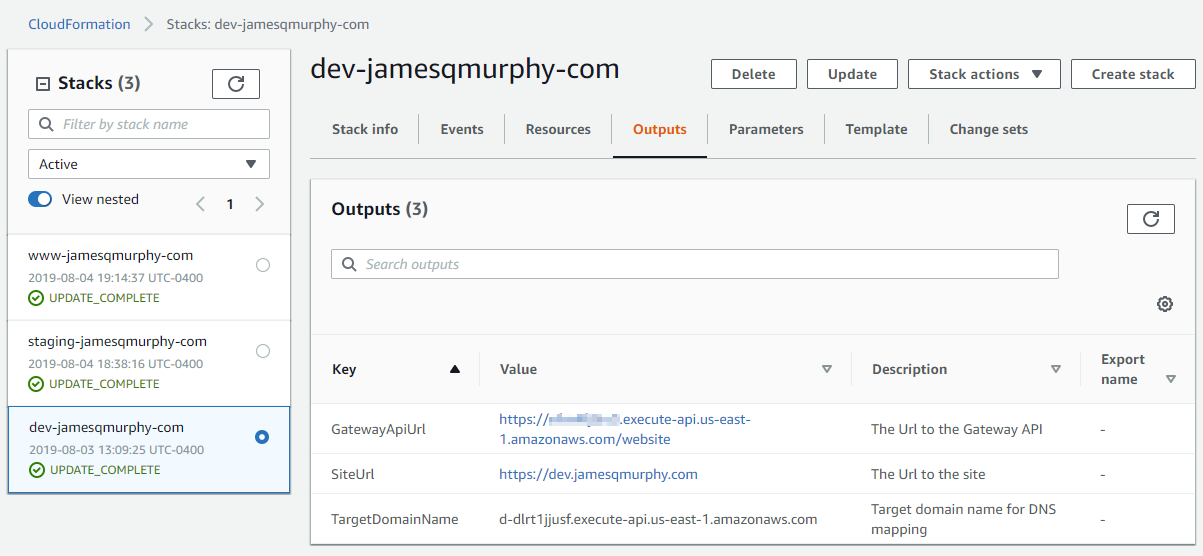Screen dimensions: 1203x556
Task: Click 'Target domain name for DNS mapping' text
Action: point(964,519)
